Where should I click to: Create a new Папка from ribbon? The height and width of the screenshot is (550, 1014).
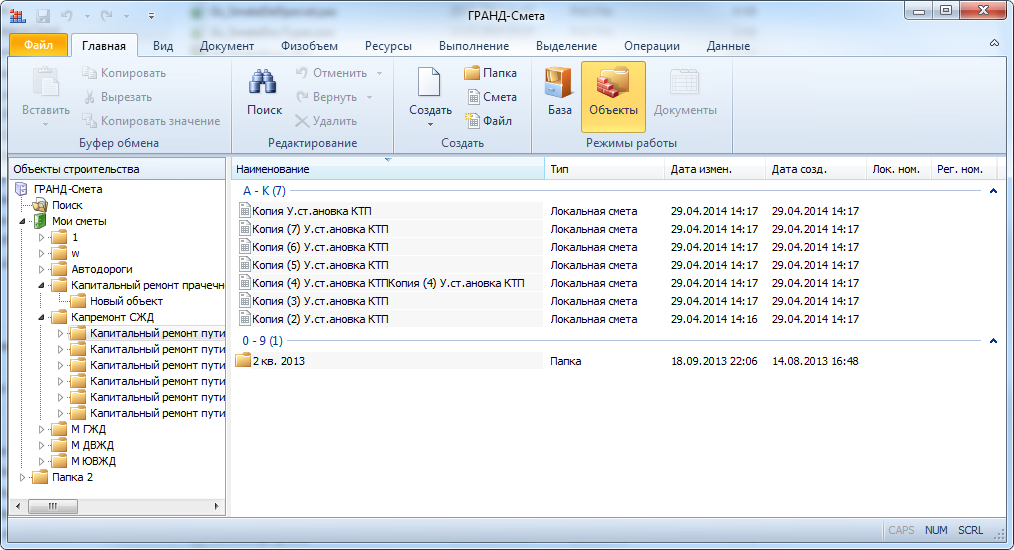coord(490,73)
